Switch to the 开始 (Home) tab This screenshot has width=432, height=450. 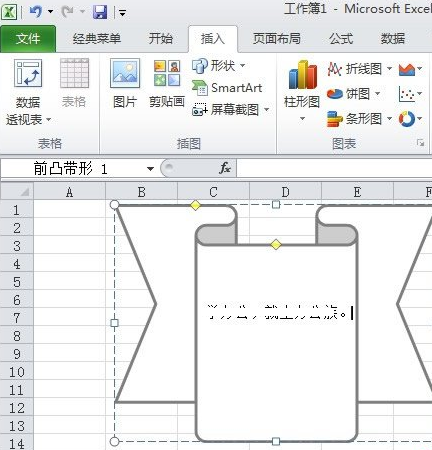coord(161,39)
